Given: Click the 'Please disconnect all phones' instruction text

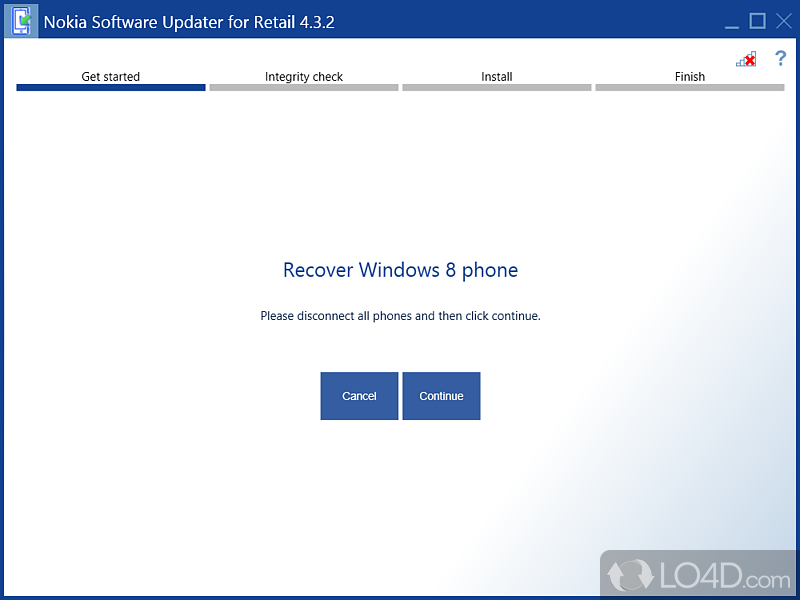Looking at the screenshot, I should (x=401, y=316).
